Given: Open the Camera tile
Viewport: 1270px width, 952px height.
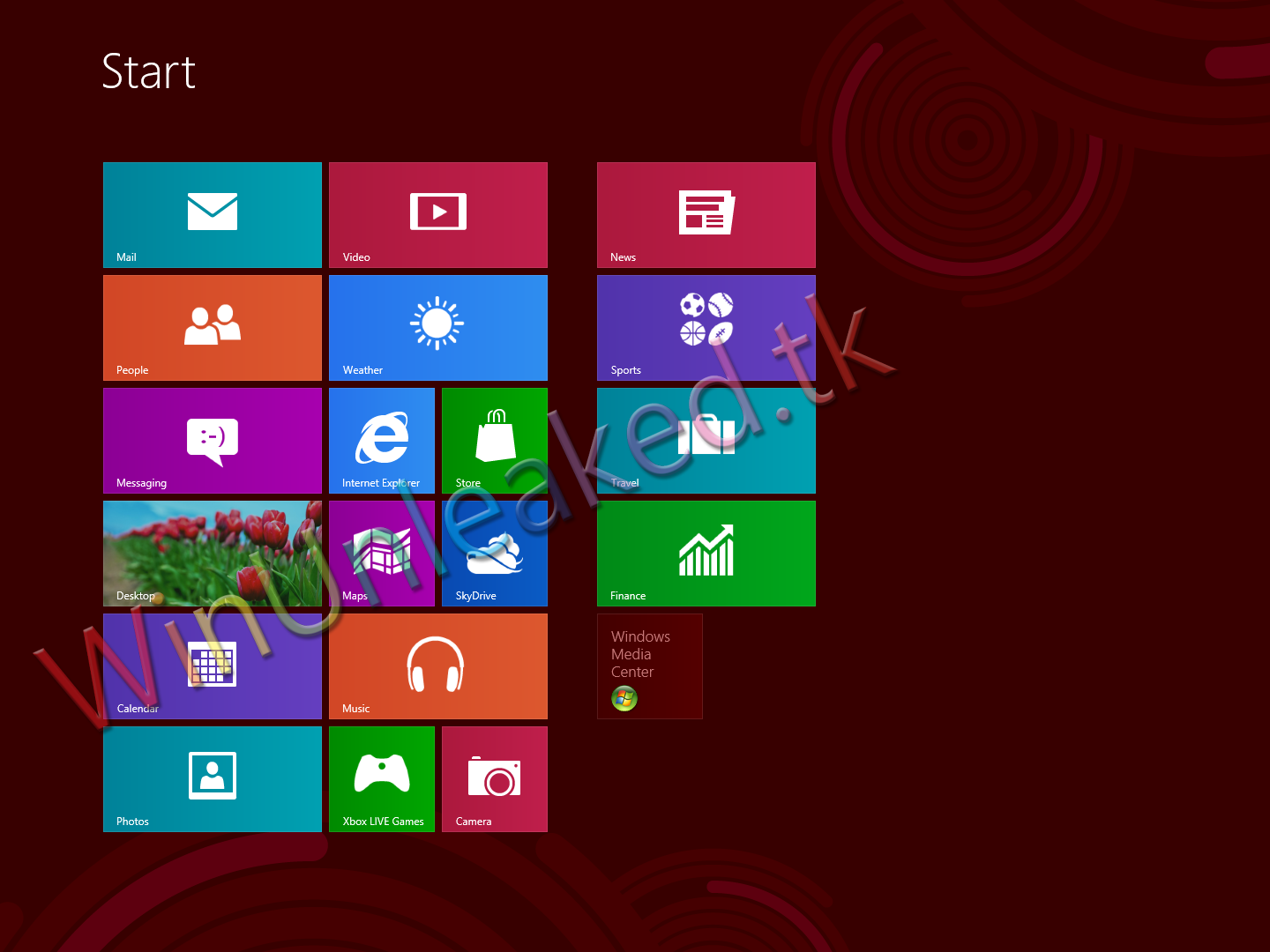Looking at the screenshot, I should tap(495, 779).
